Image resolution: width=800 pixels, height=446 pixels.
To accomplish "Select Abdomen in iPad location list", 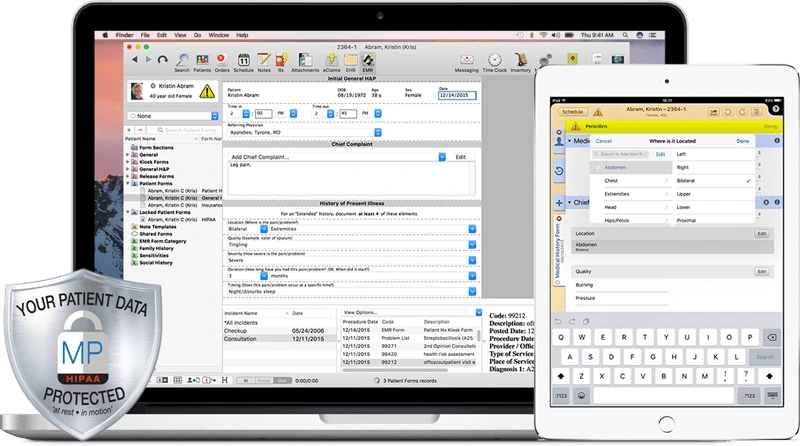I will coord(631,167).
